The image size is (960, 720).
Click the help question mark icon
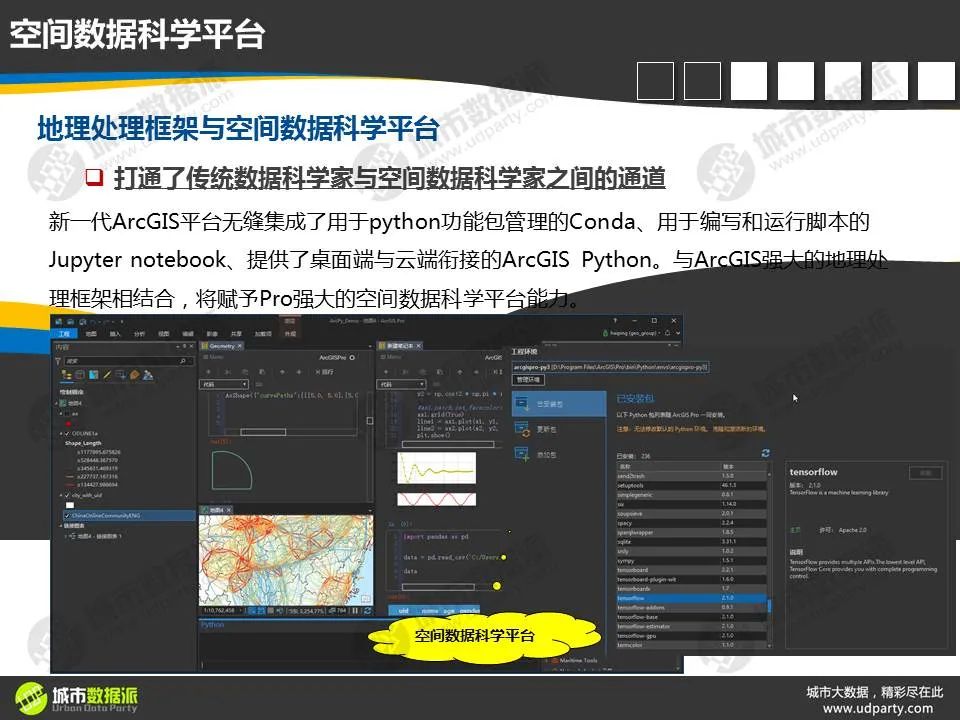coord(615,320)
